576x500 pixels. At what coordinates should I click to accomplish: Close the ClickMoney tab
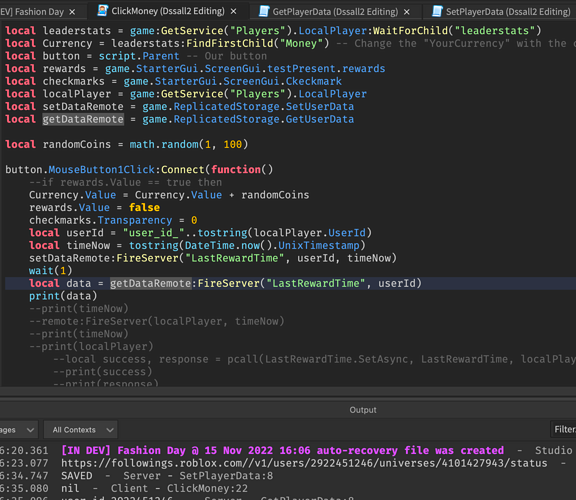(x=234, y=12)
